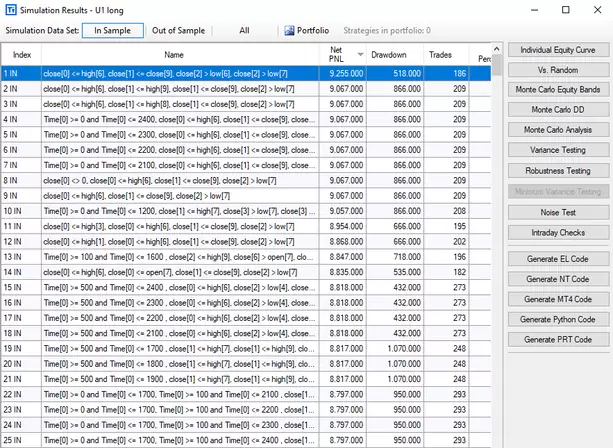
Task: Select strategy row 13 IN
Action: click(246, 257)
